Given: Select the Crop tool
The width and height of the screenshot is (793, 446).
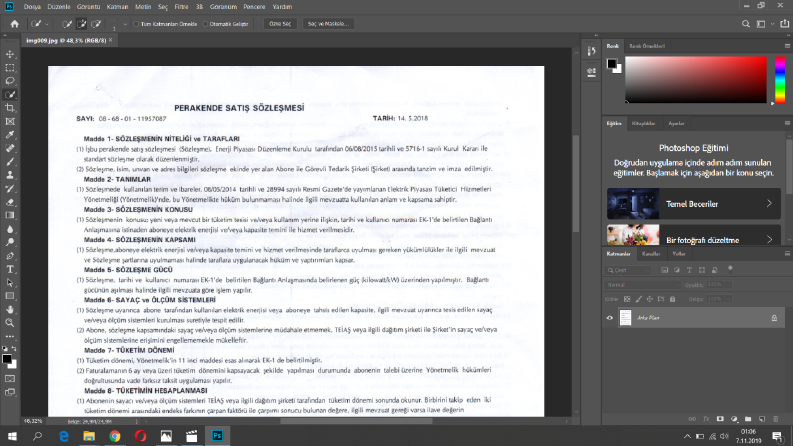Looking at the screenshot, I should pyautogui.click(x=10, y=108).
